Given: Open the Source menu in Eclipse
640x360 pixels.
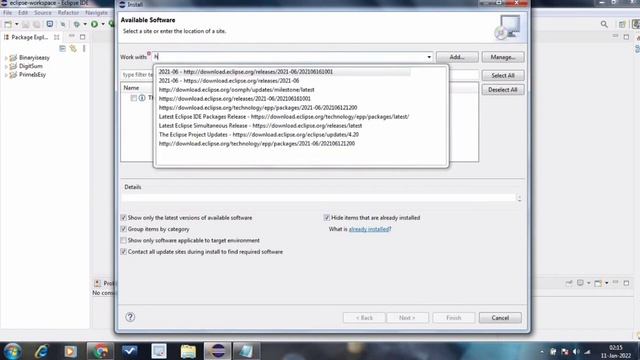Looking at the screenshot, I should coord(43,13).
